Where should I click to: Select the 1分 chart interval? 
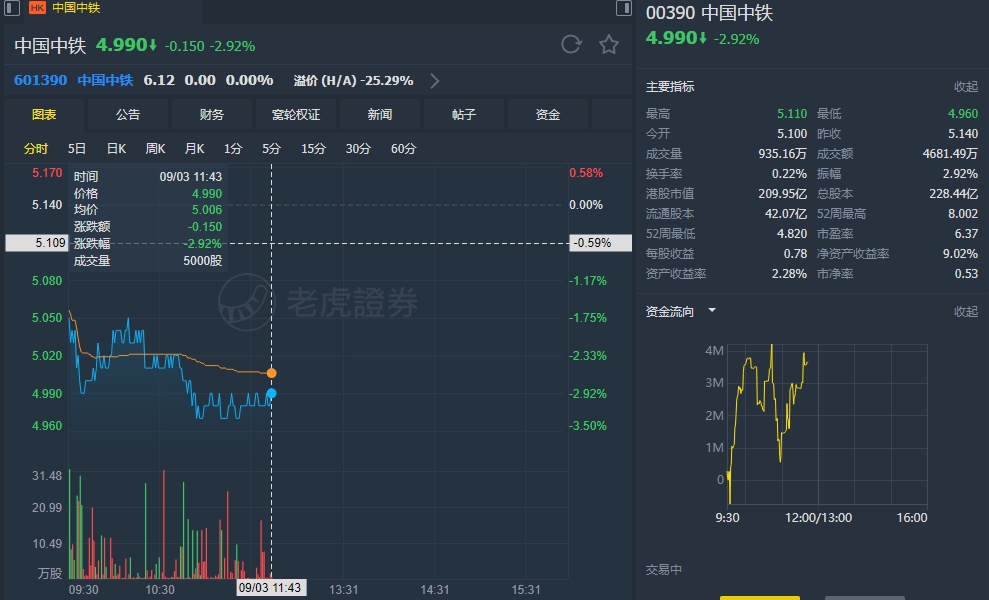click(233, 149)
